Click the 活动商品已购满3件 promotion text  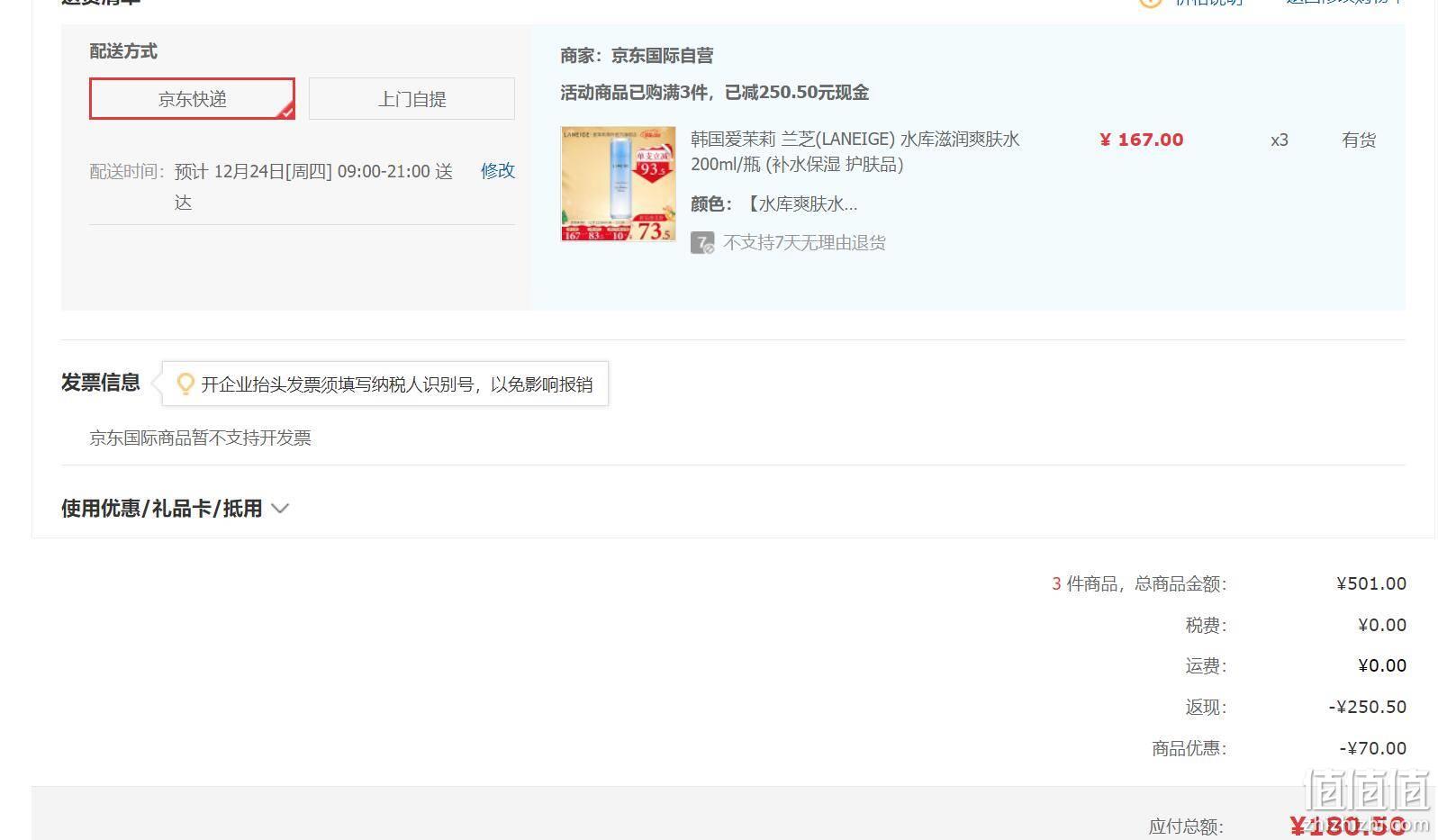714,93
